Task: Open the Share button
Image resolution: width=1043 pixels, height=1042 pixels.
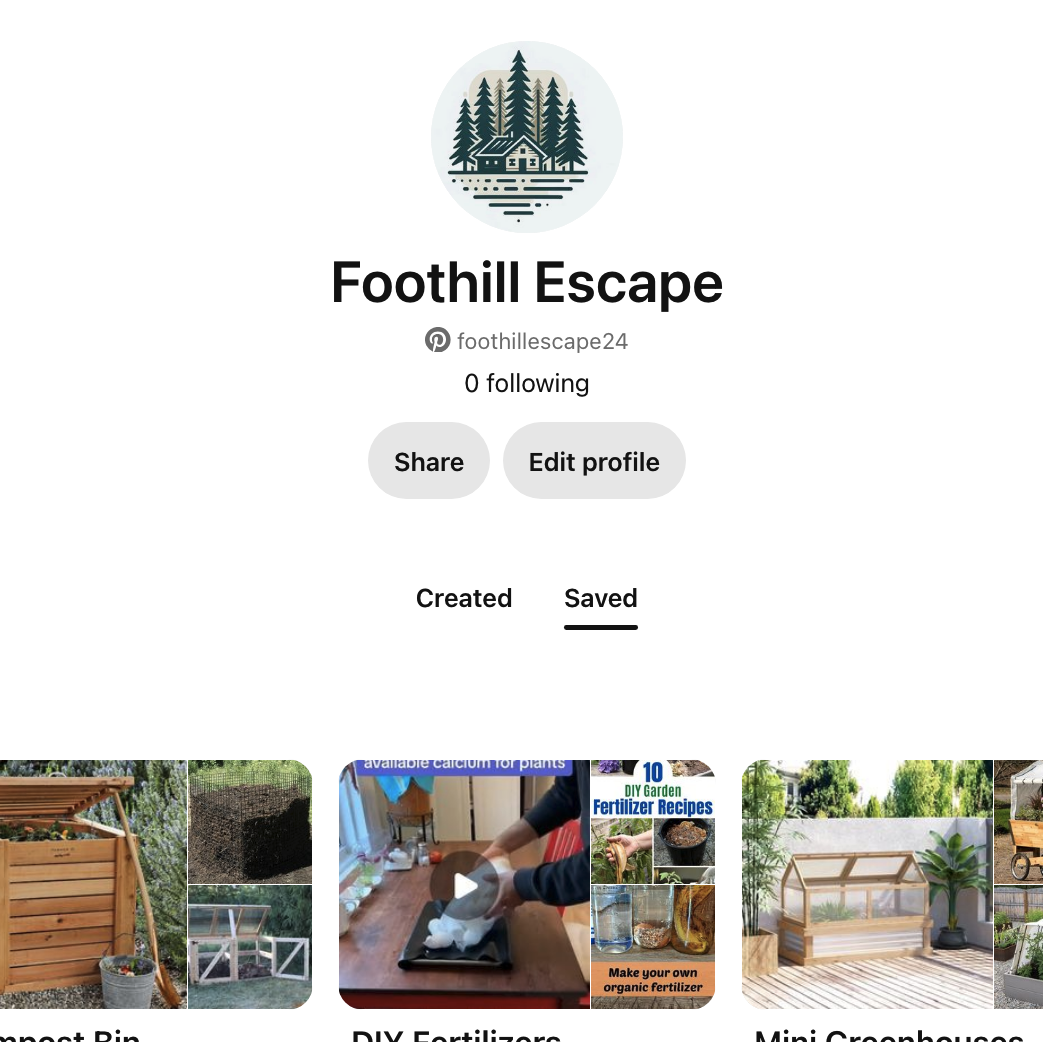Action: point(429,461)
